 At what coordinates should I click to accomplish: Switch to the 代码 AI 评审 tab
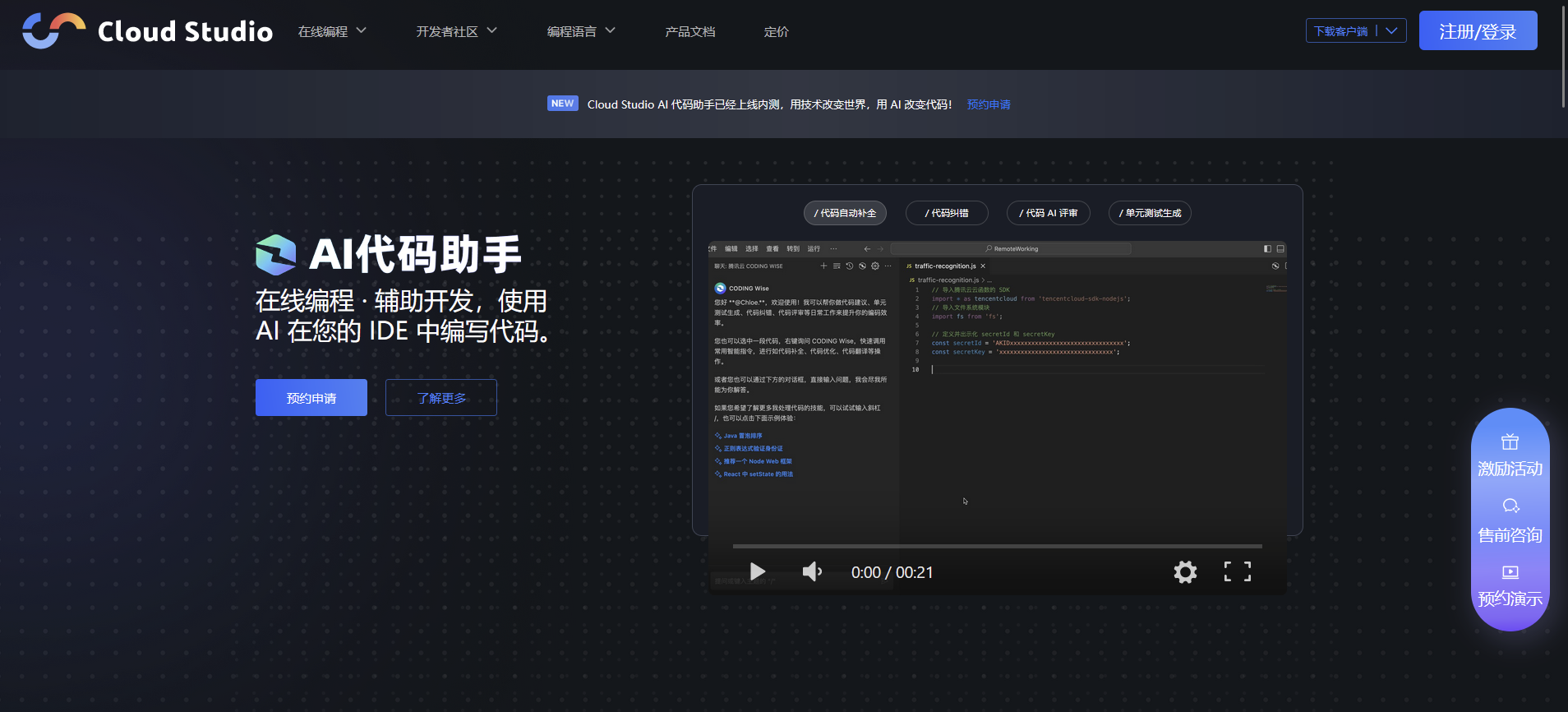tap(1049, 213)
